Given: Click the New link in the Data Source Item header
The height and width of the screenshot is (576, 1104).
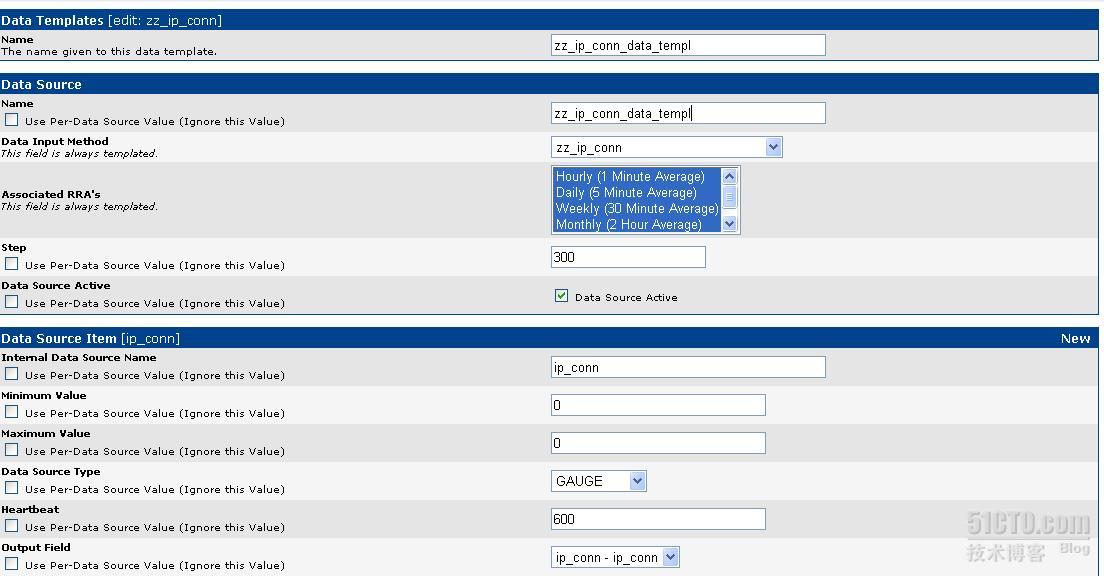Looking at the screenshot, I should click(x=1075, y=339).
